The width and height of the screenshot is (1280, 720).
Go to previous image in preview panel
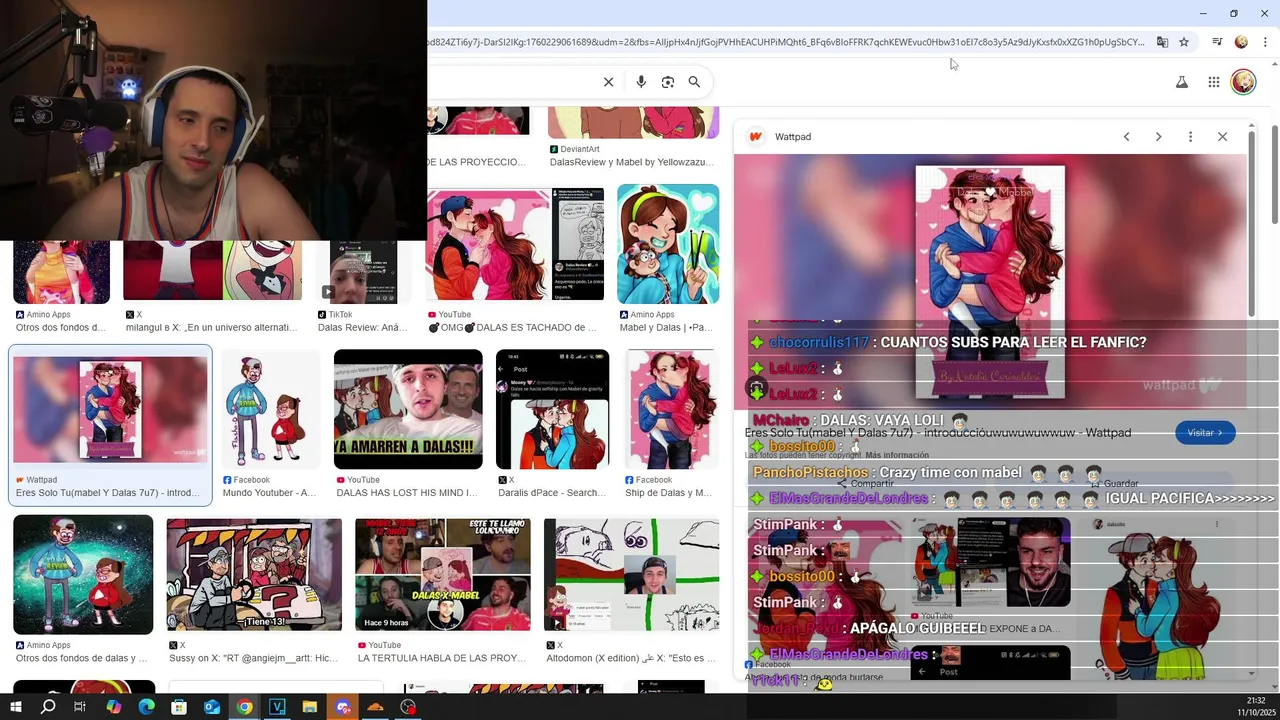pyautogui.click(x=1126, y=136)
